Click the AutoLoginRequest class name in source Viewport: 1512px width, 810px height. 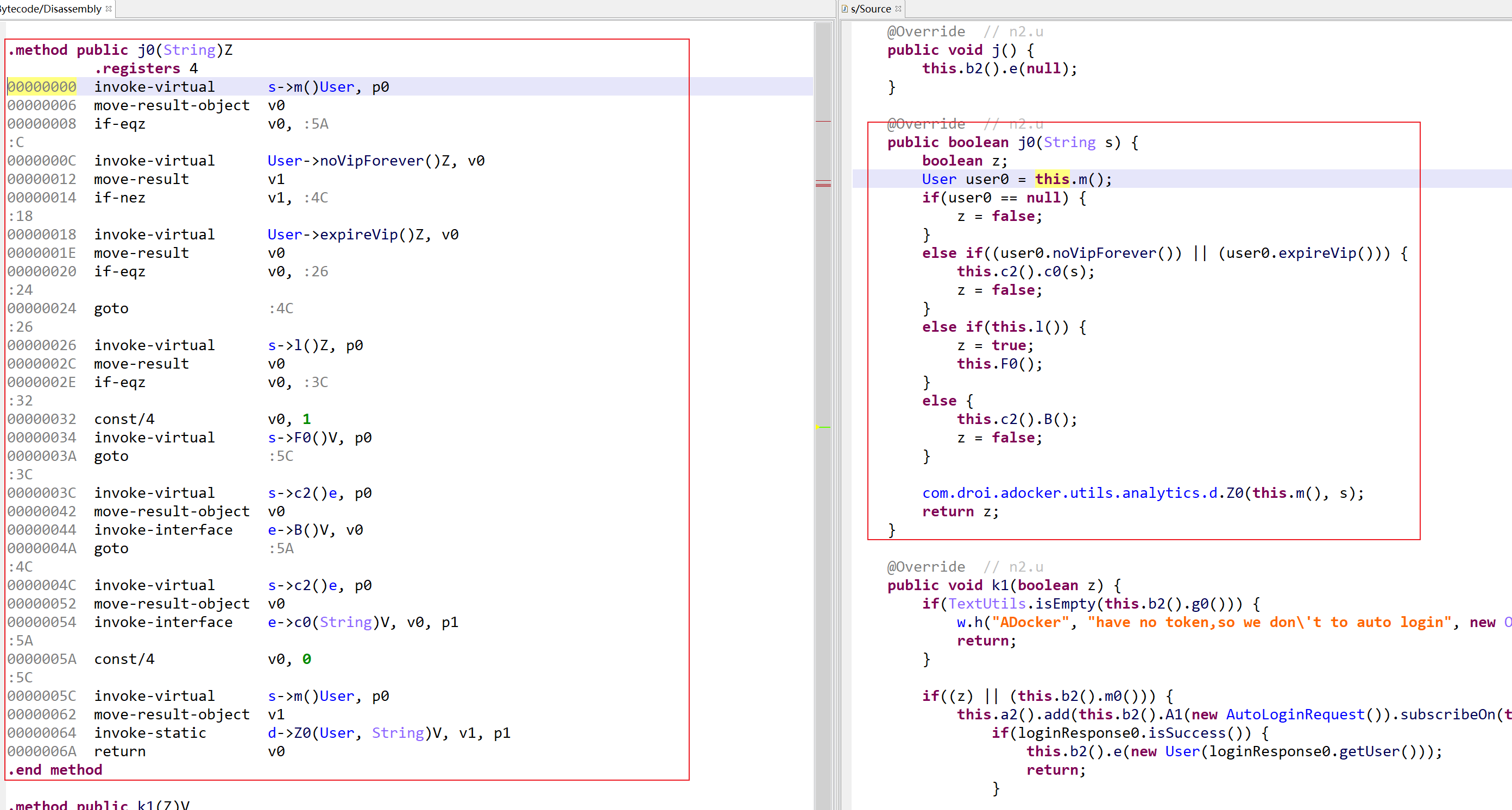1295,714
